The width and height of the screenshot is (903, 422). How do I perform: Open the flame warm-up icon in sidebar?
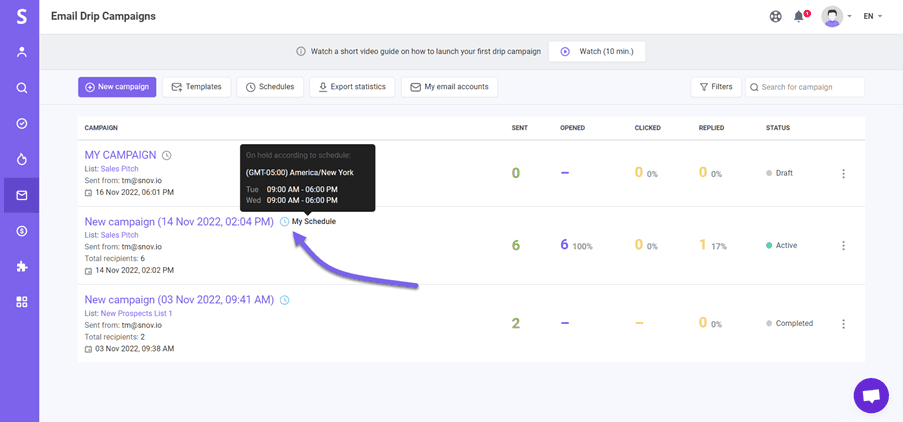pos(21,159)
